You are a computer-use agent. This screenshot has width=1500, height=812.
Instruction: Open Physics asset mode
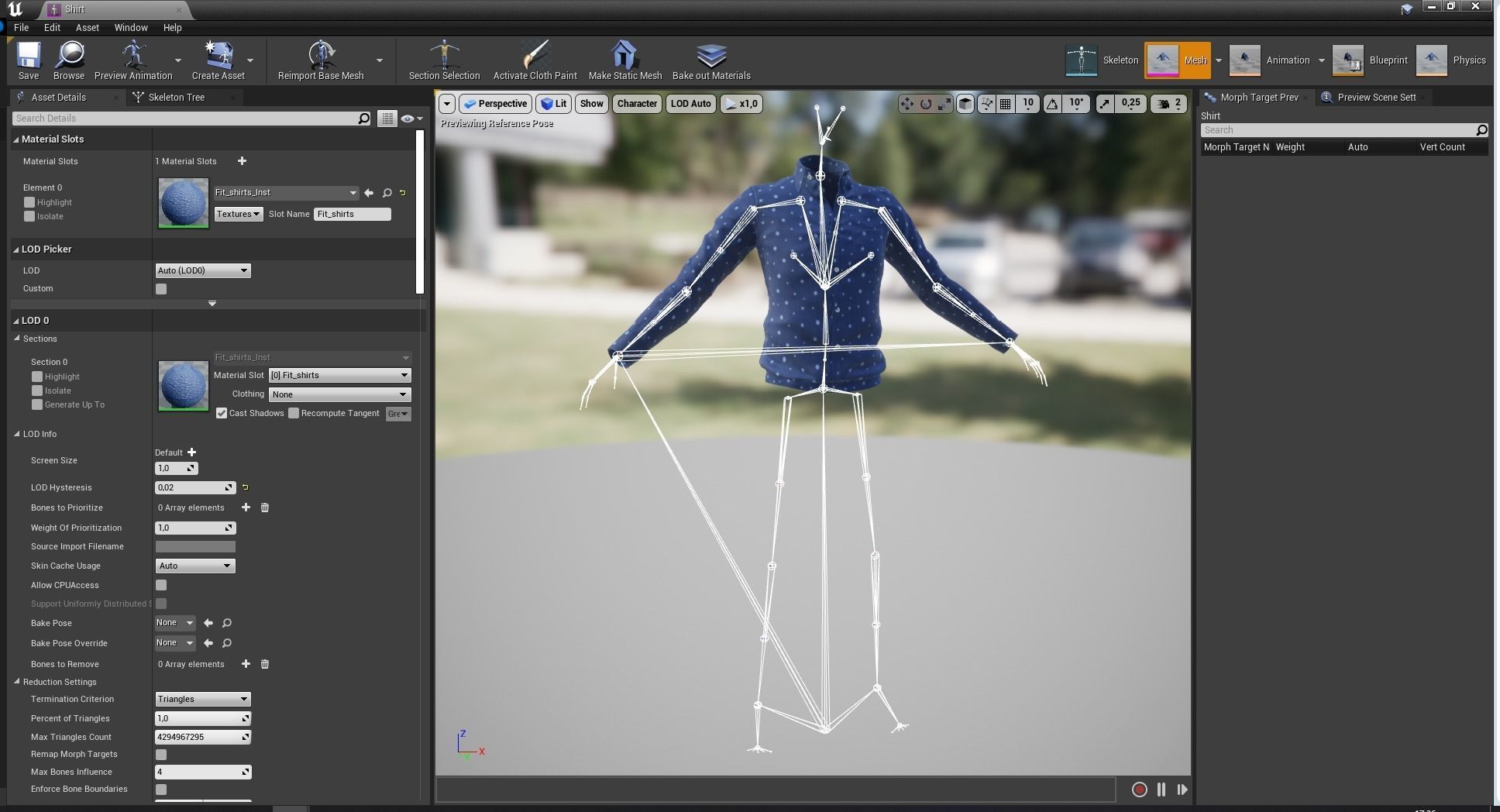[x=1451, y=60]
